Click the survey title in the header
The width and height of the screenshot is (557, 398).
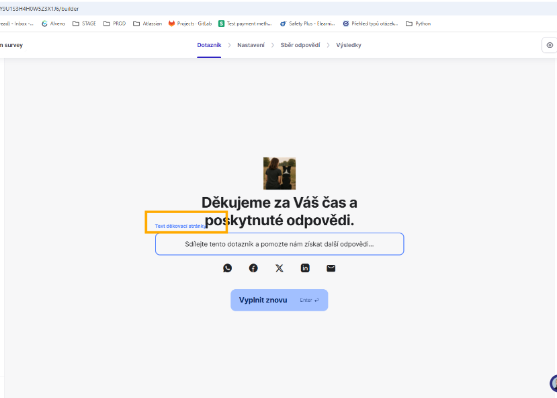point(11,45)
